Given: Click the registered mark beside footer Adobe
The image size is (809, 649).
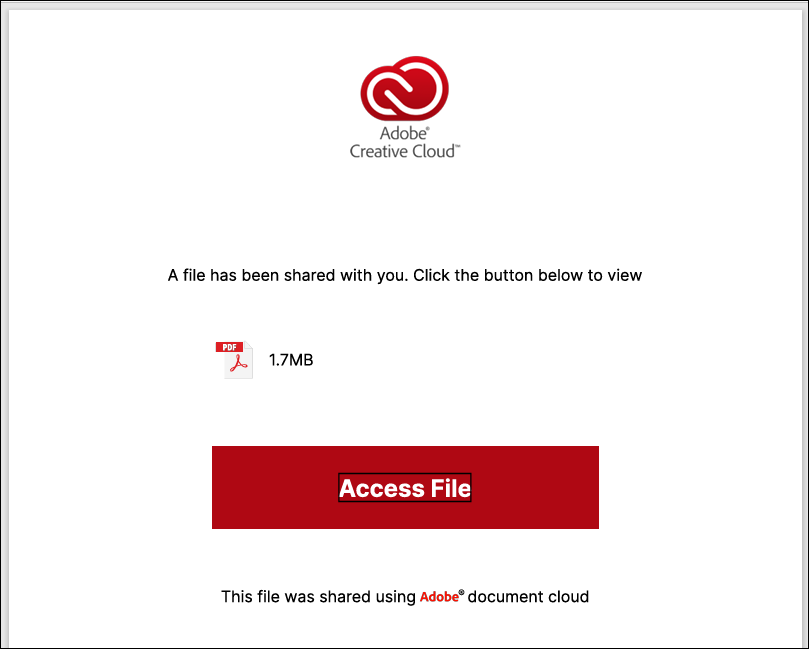Looking at the screenshot, I should coord(461,592).
